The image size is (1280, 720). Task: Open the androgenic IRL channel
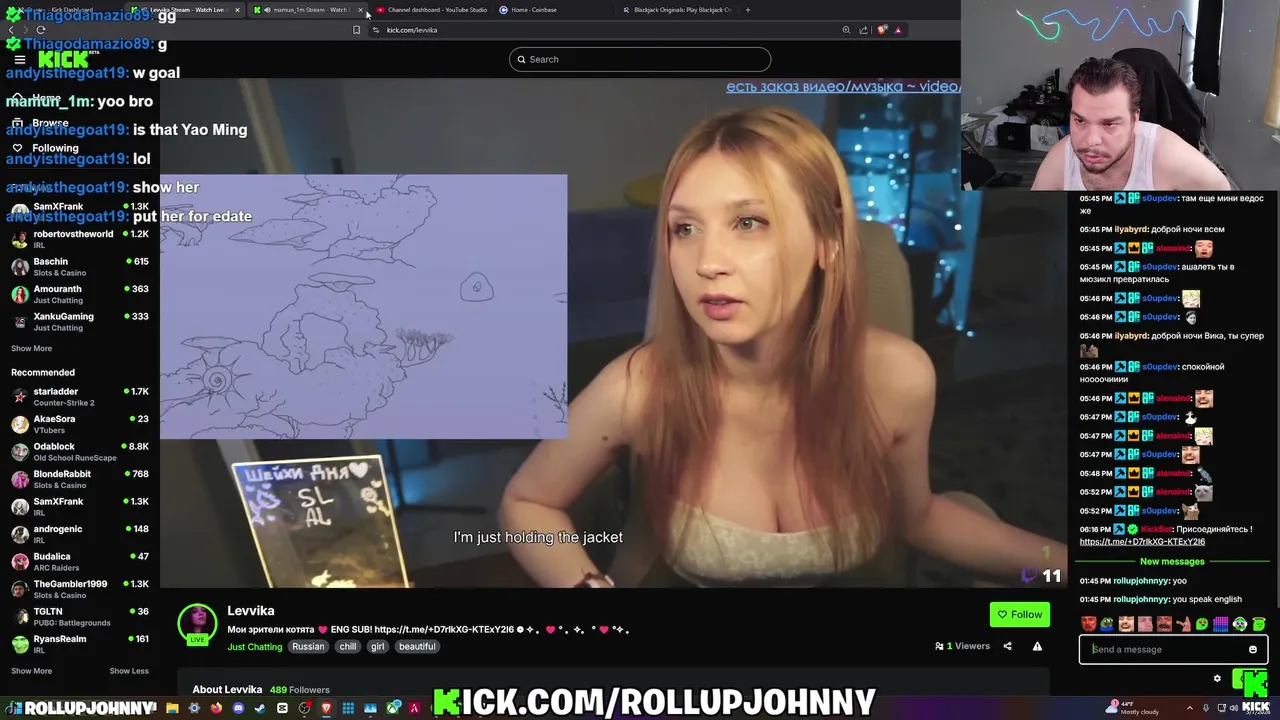pos(80,534)
